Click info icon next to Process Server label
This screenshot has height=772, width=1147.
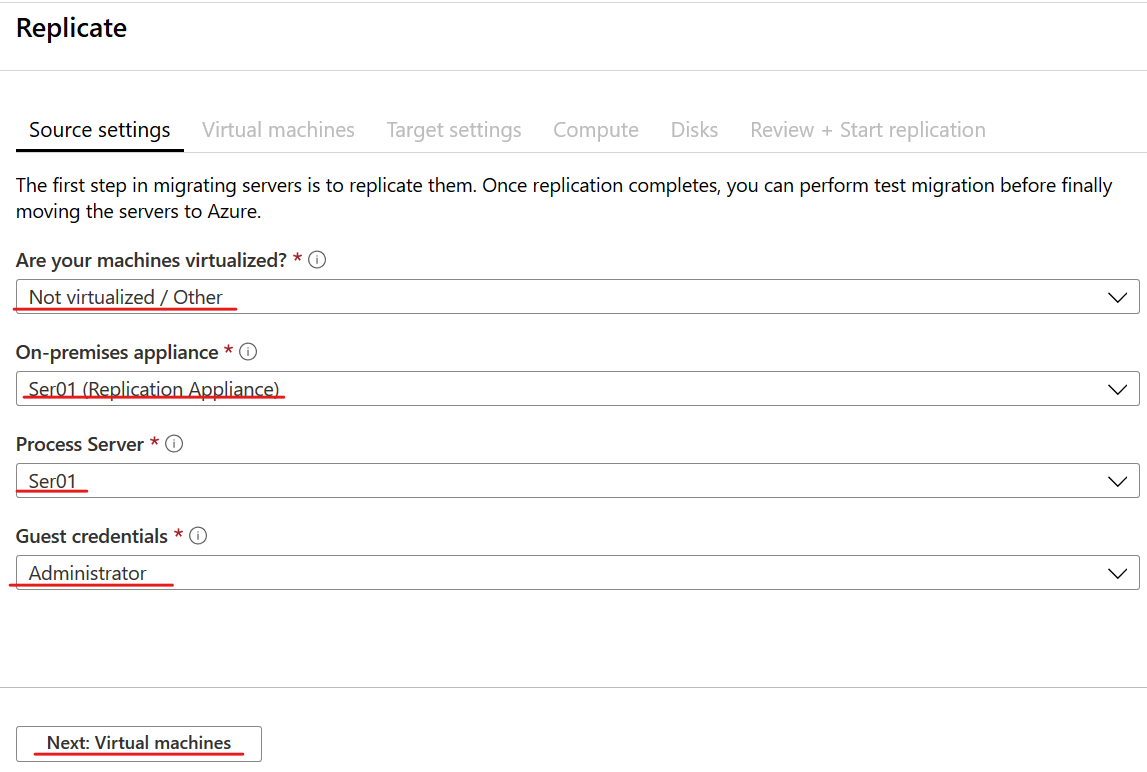[x=175, y=444]
